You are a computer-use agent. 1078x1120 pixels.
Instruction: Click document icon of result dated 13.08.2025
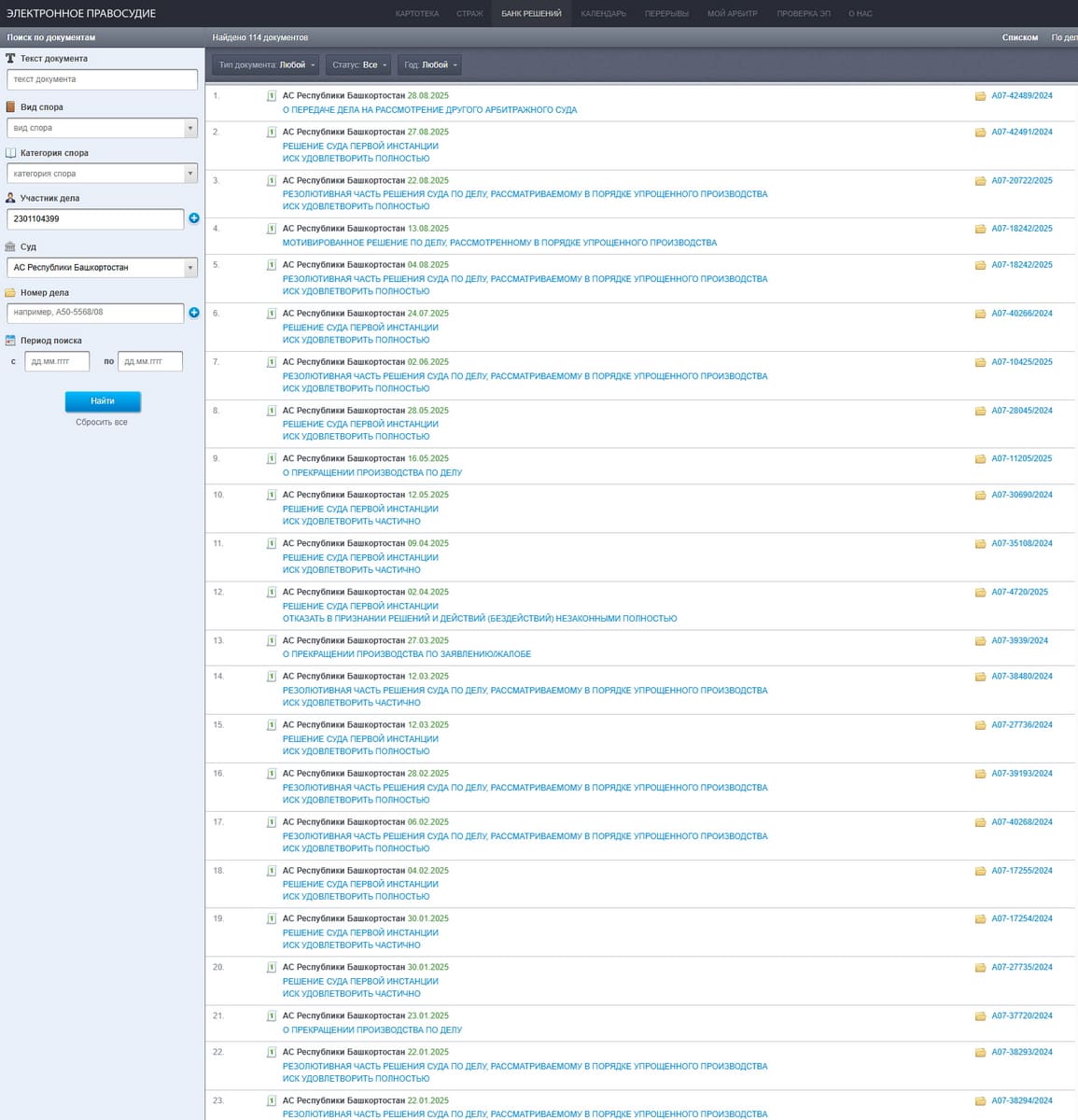click(272, 229)
